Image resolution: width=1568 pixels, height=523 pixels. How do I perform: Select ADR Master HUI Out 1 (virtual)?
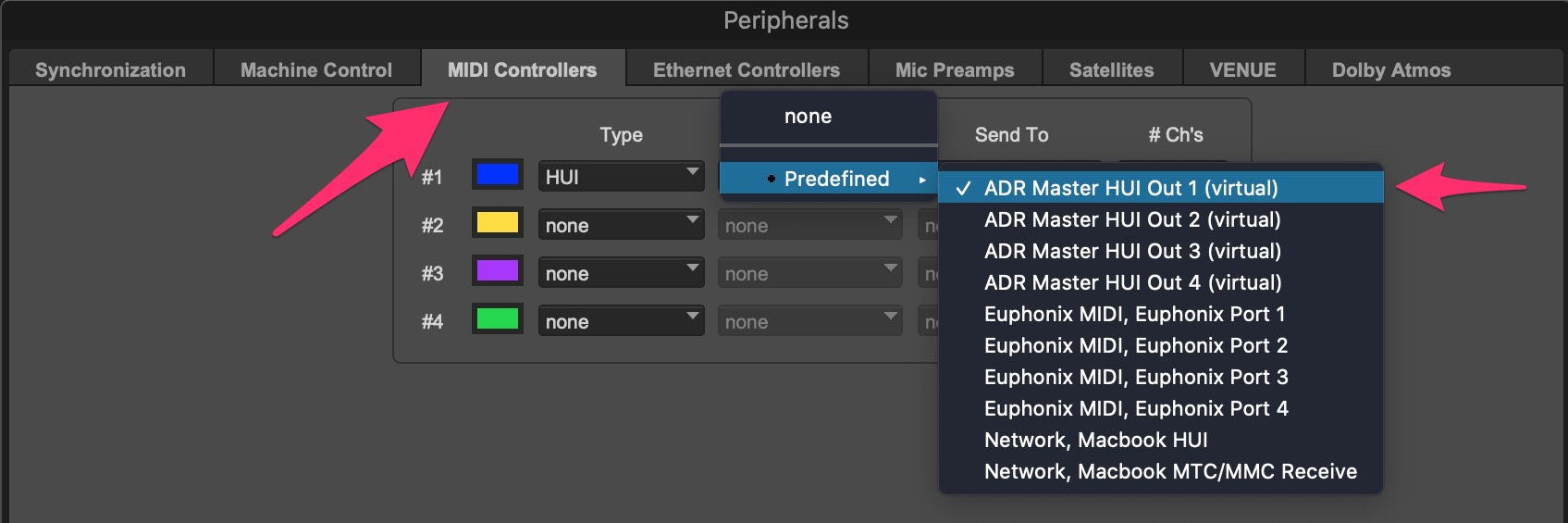(1161, 188)
